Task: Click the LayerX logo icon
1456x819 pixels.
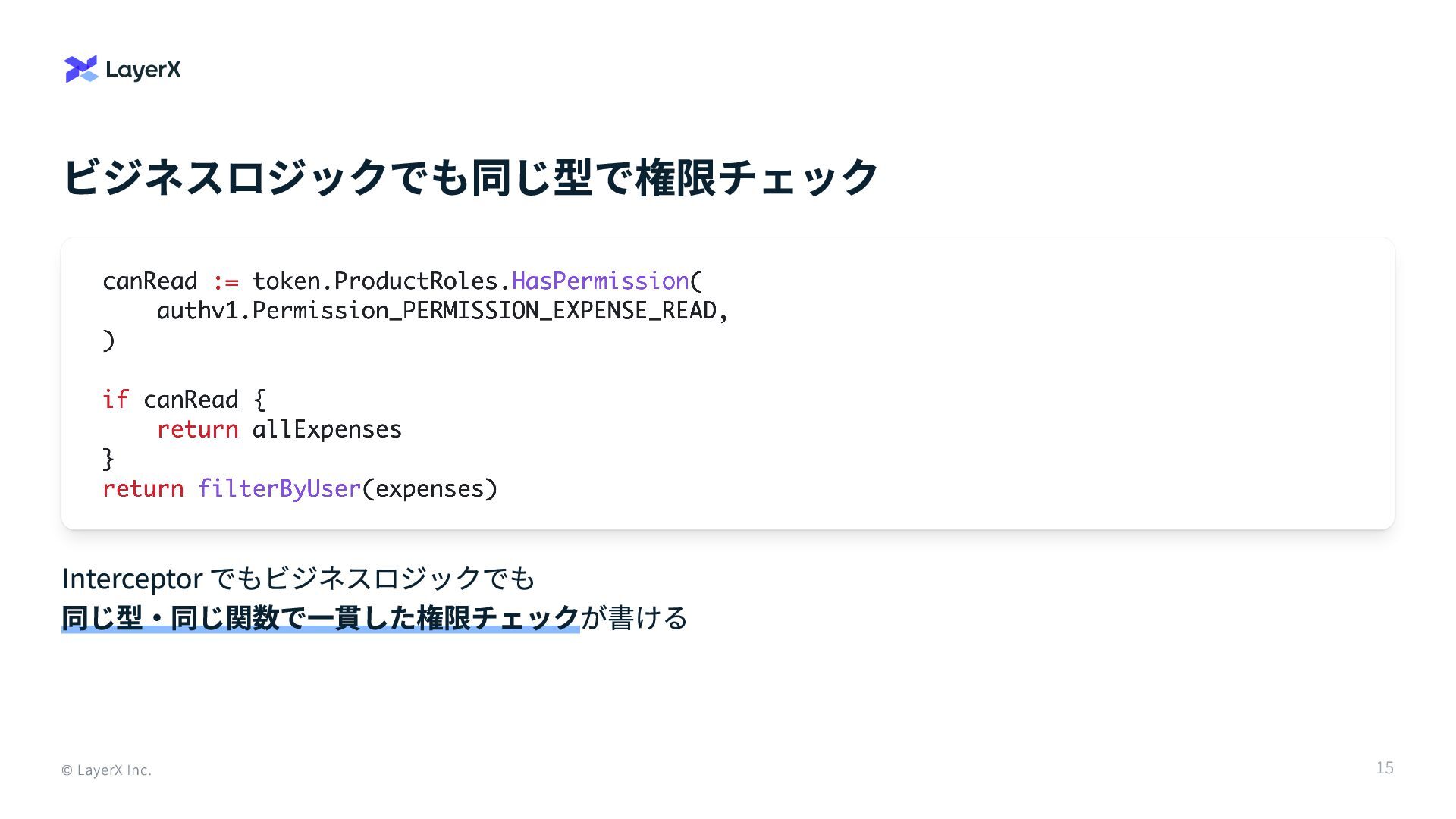Action: click(x=81, y=69)
